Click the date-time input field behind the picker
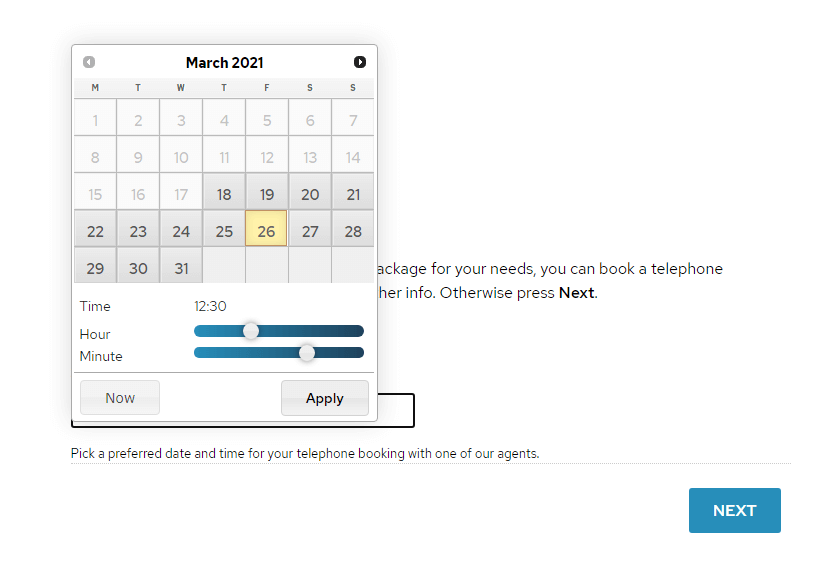 [396, 410]
